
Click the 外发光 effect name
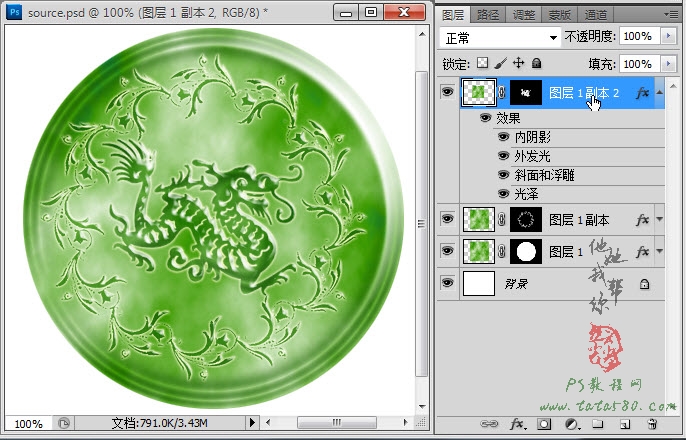532,156
